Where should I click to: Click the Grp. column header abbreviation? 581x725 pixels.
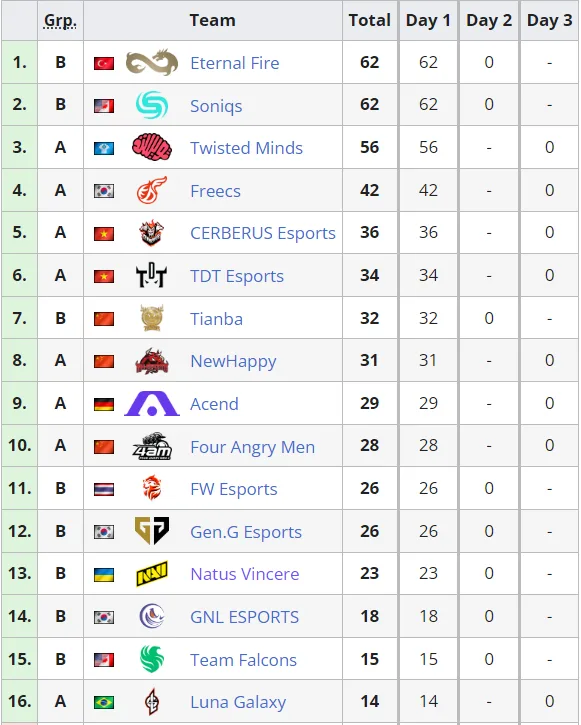(x=61, y=21)
